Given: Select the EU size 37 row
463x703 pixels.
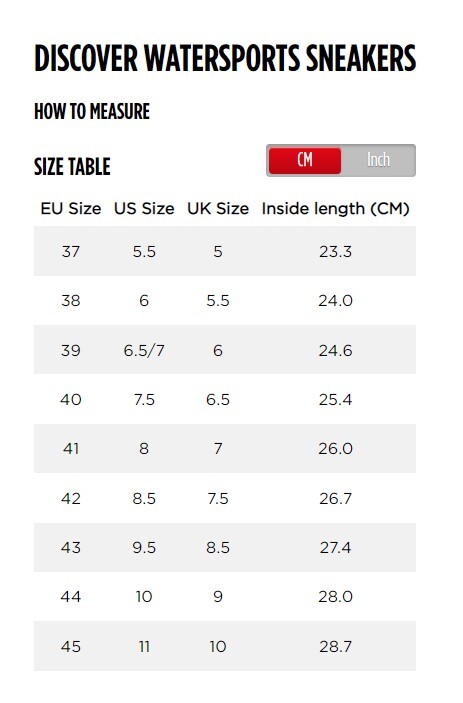Looking at the screenshot, I should (x=225, y=251).
